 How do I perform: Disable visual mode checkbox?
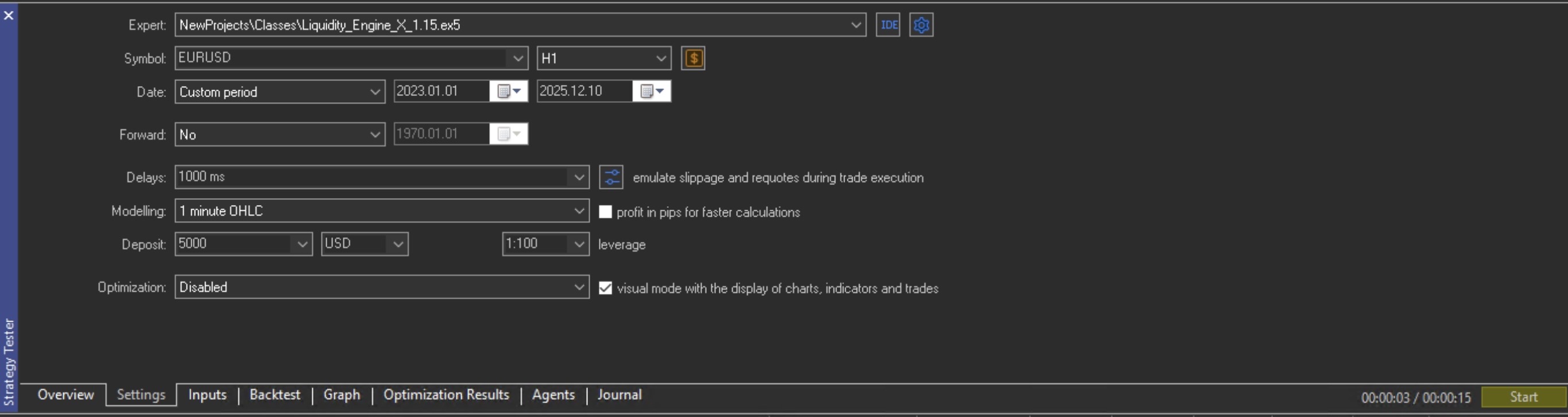tap(605, 288)
